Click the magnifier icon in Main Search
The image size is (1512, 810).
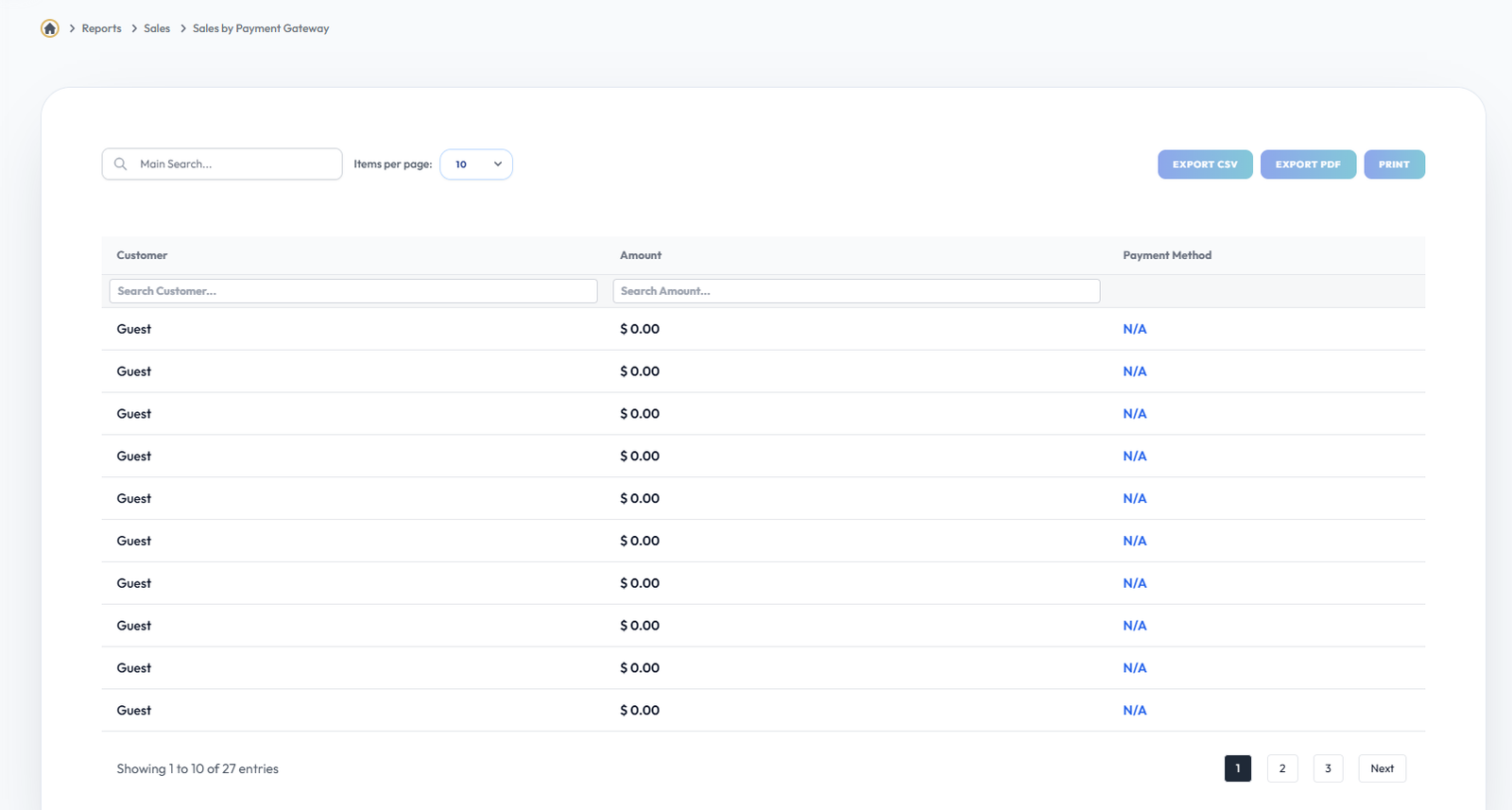click(120, 164)
